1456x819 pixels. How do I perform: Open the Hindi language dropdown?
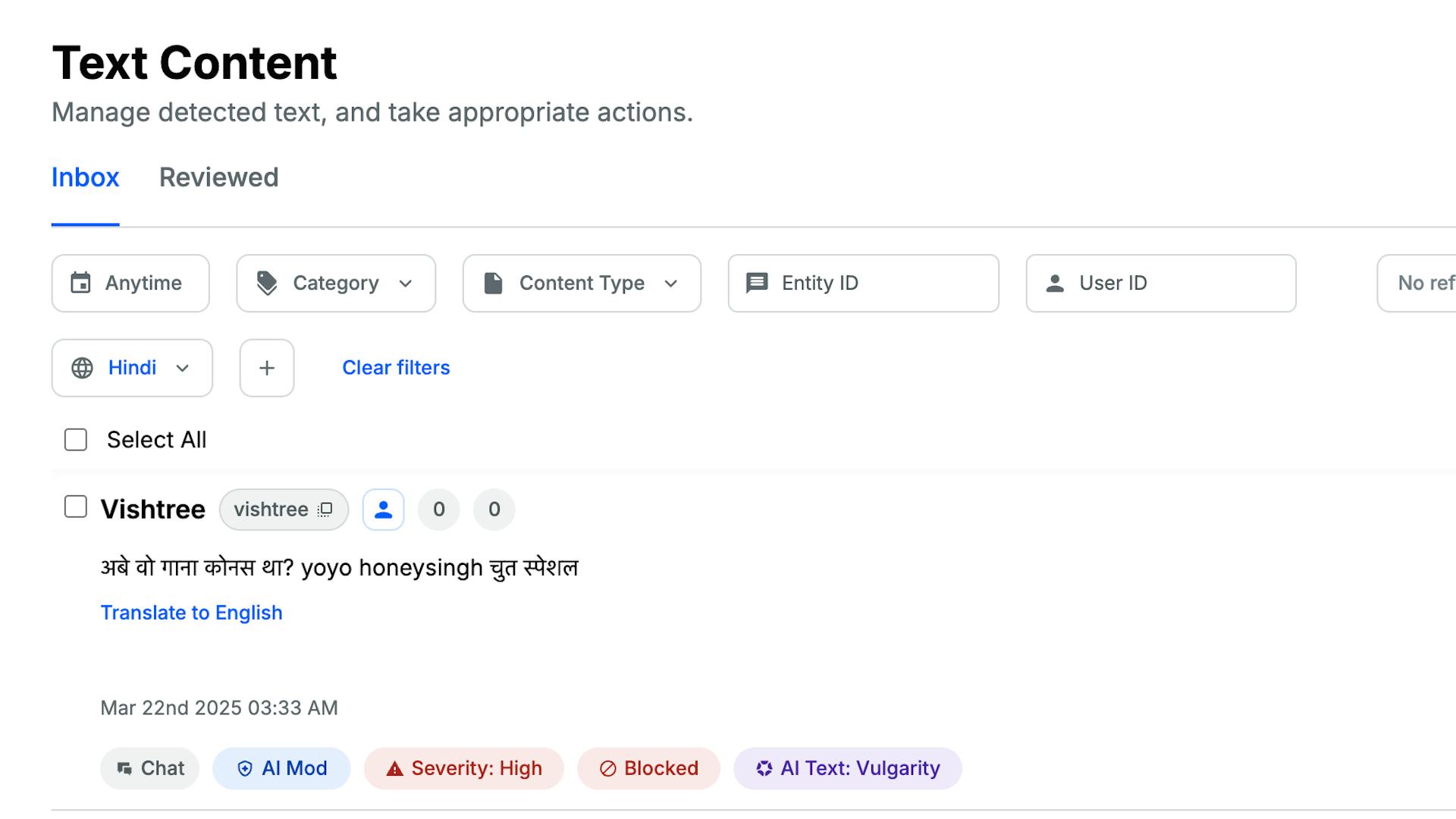click(x=182, y=368)
